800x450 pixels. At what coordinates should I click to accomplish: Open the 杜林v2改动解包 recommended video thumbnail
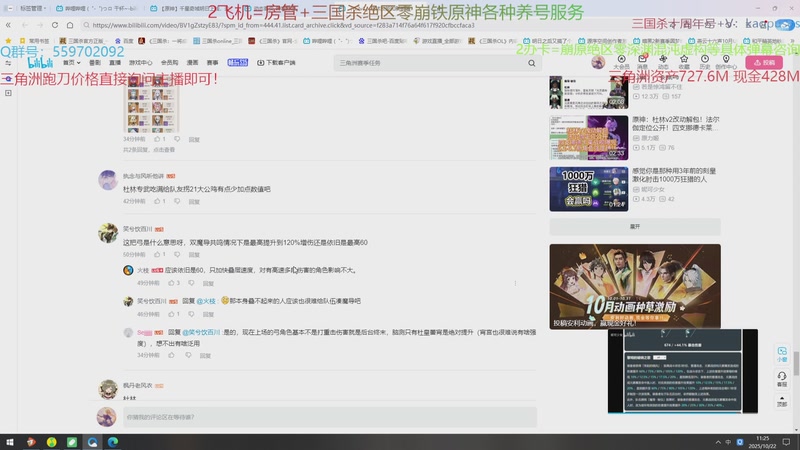click(589, 137)
